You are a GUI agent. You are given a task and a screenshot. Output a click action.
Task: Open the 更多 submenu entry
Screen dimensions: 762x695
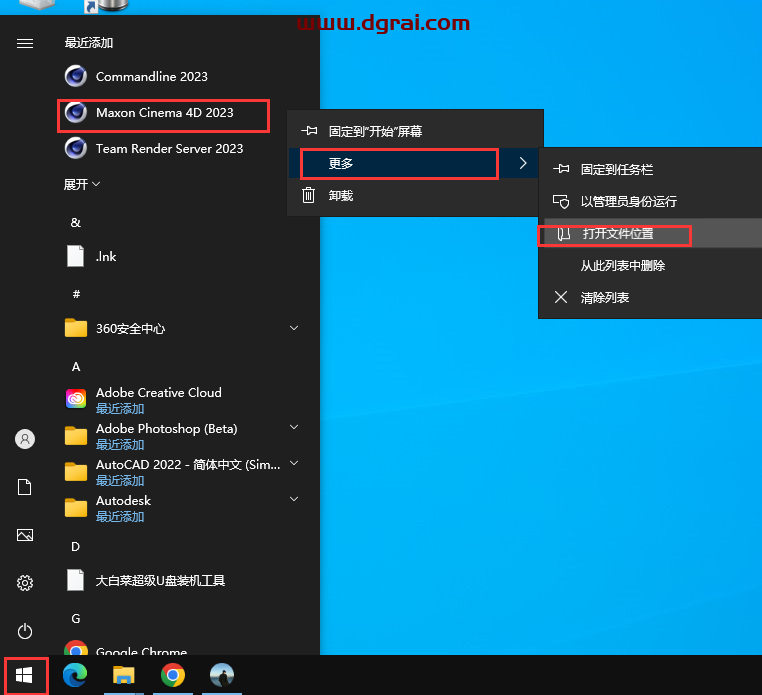pos(414,163)
